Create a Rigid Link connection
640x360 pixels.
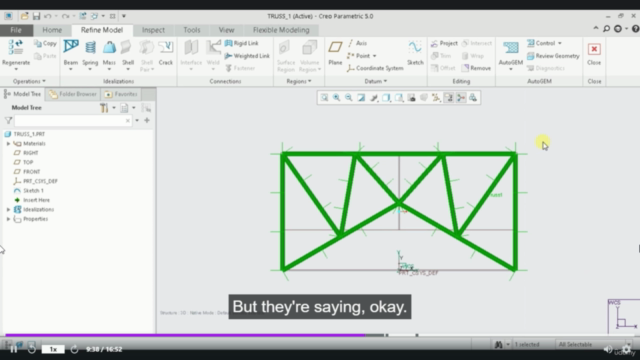[x=242, y=43]
